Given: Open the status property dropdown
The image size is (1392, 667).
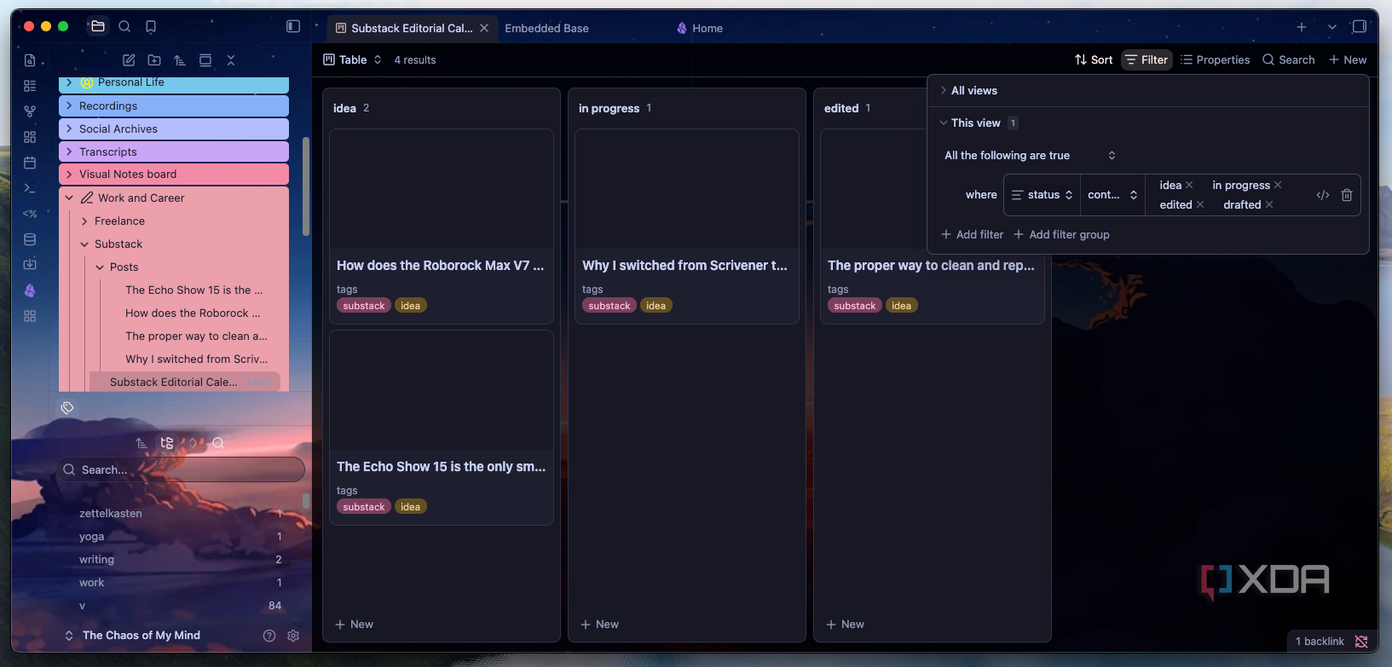Looking at the screenshot, I should 1042,195.
